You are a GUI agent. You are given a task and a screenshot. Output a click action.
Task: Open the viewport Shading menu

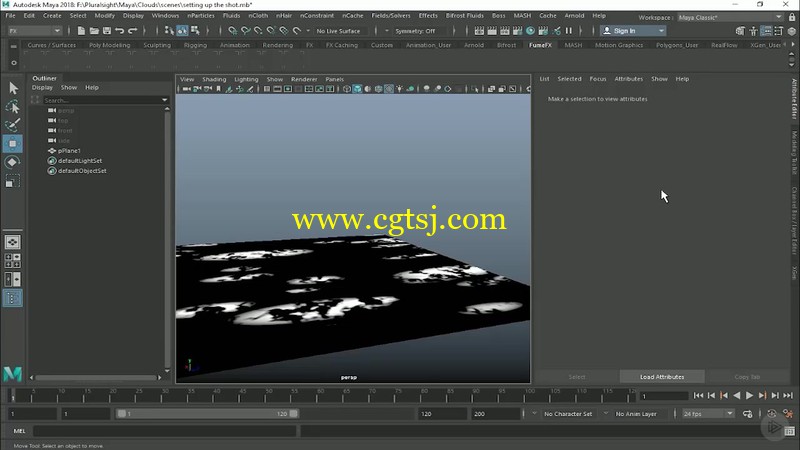[x=214, y=80]
